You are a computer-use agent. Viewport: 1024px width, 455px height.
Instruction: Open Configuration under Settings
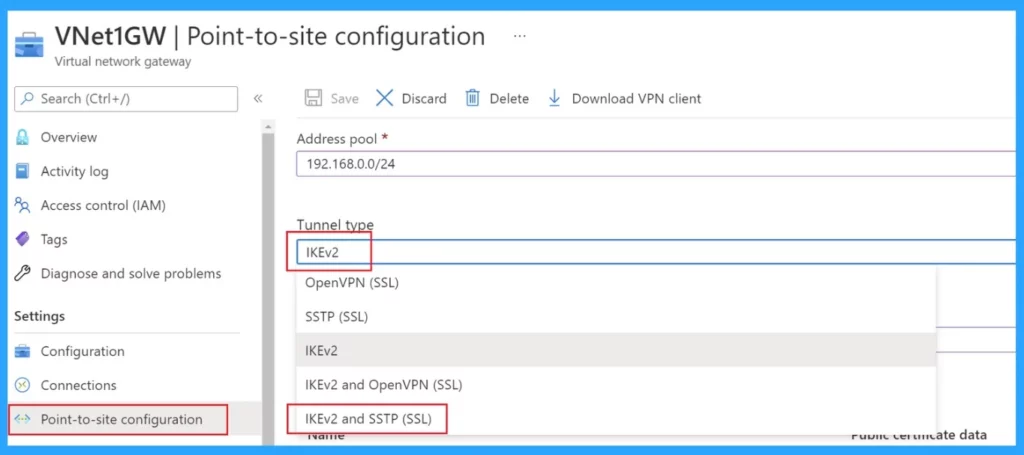82,351
